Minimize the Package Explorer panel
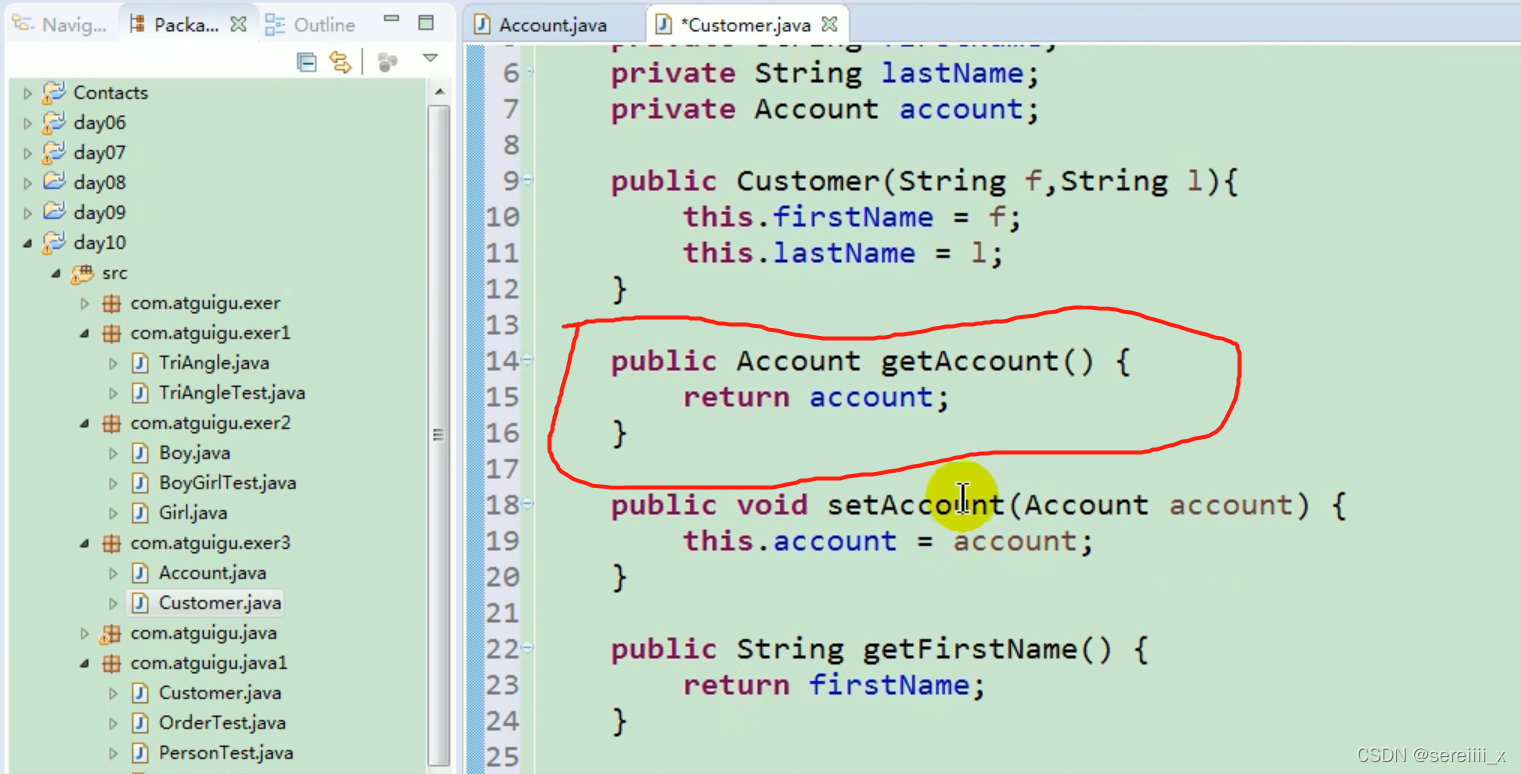1521x774 pixels. point(391,21)
